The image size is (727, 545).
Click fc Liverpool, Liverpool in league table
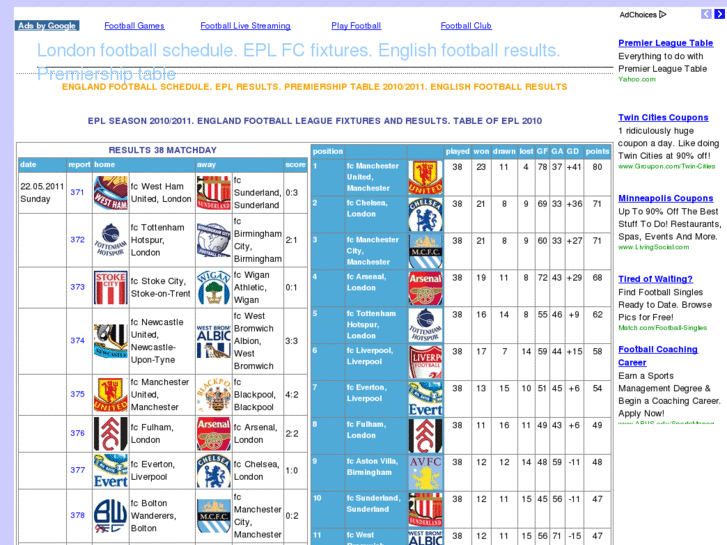(x=370, y=356)
